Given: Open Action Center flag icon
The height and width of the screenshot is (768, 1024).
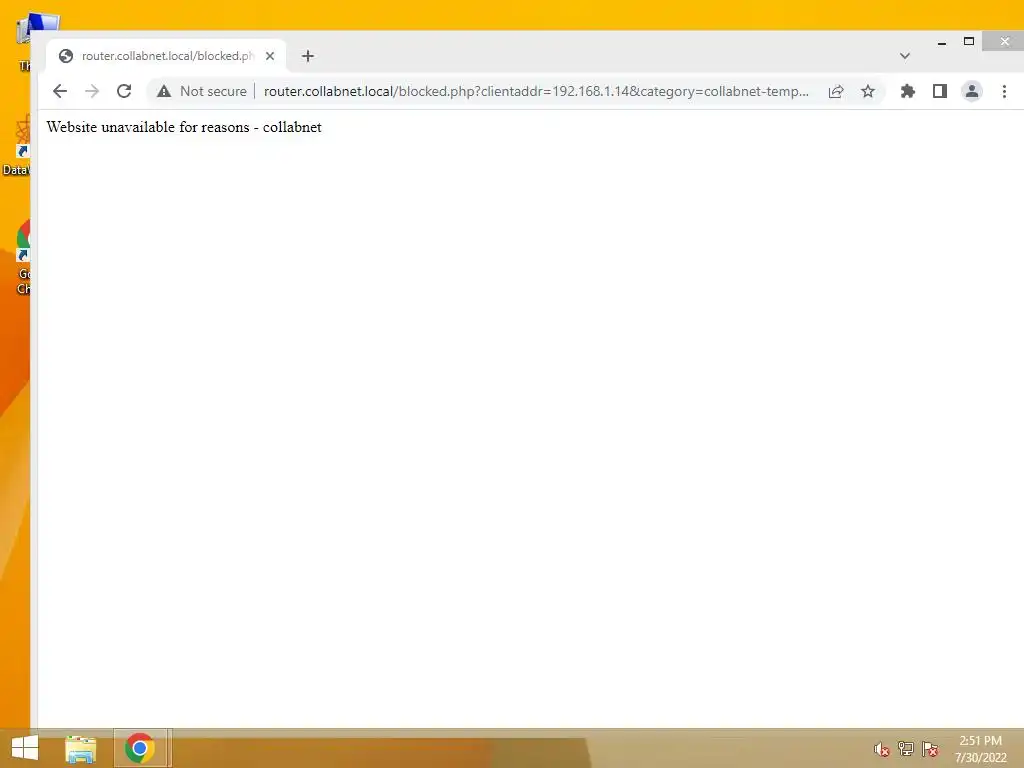Looking at the screenshot, I should [x=930, y=749].
